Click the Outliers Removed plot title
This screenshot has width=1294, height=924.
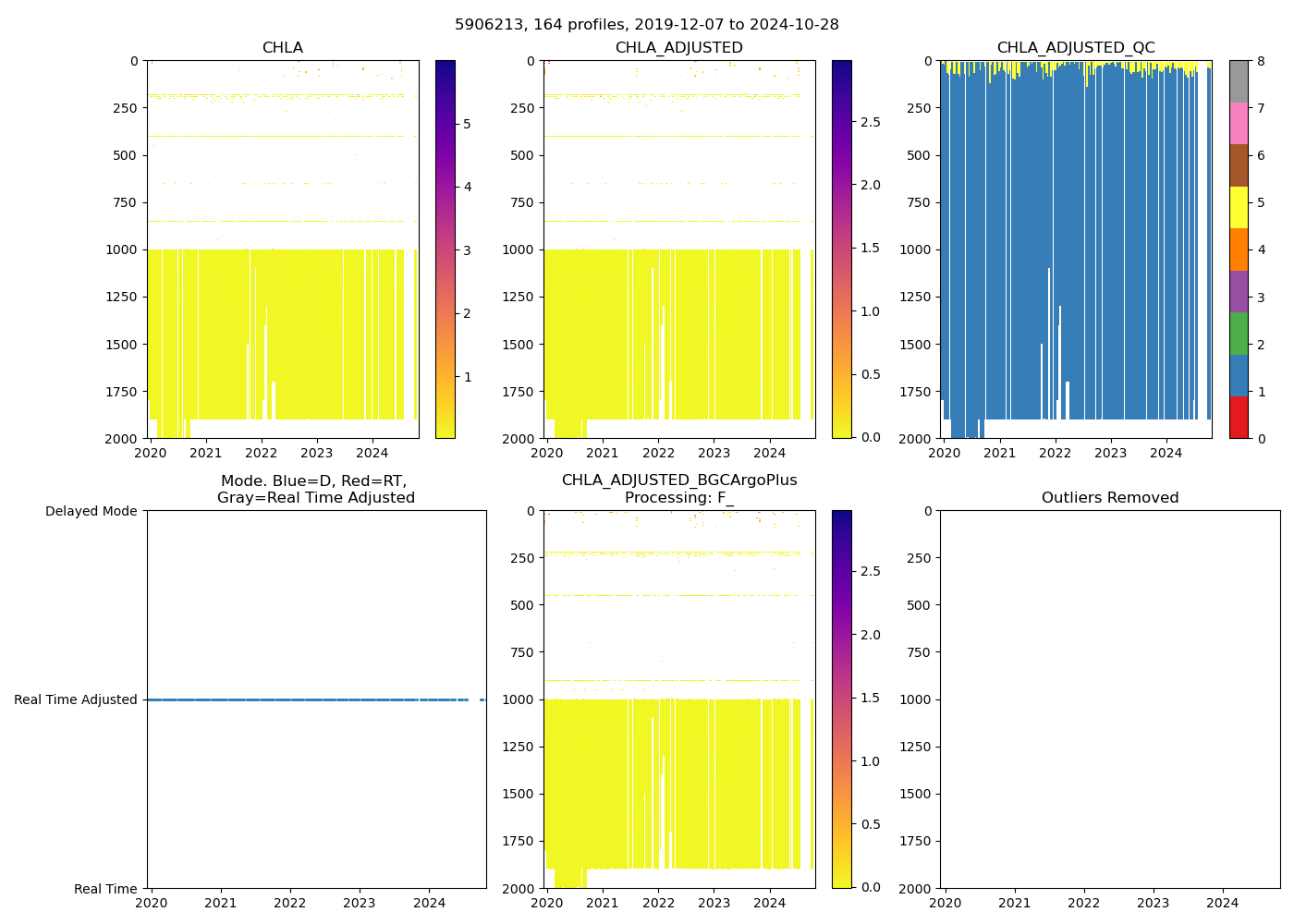(x=1109, y=498)
